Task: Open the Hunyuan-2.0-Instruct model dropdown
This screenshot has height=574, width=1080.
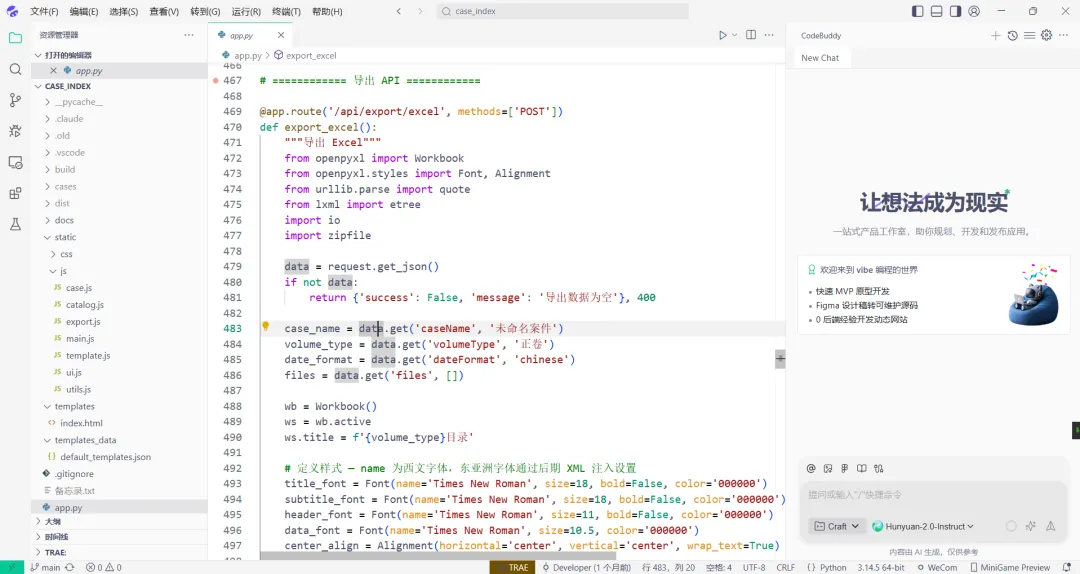Action: pyautogui.click(x=923, y=526)
